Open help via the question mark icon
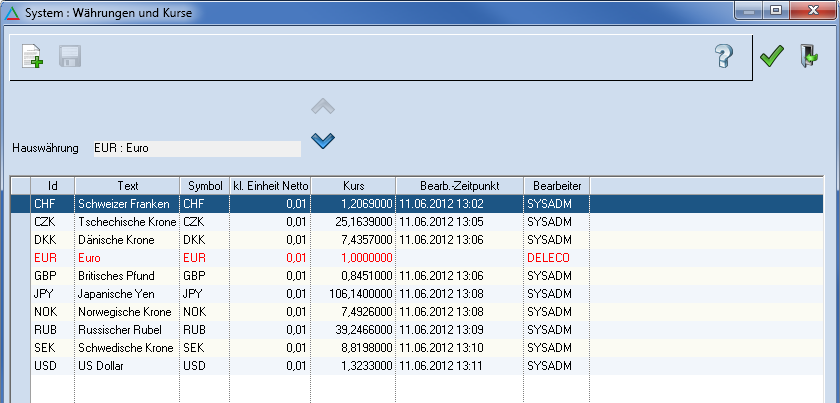 coord(725,57)
